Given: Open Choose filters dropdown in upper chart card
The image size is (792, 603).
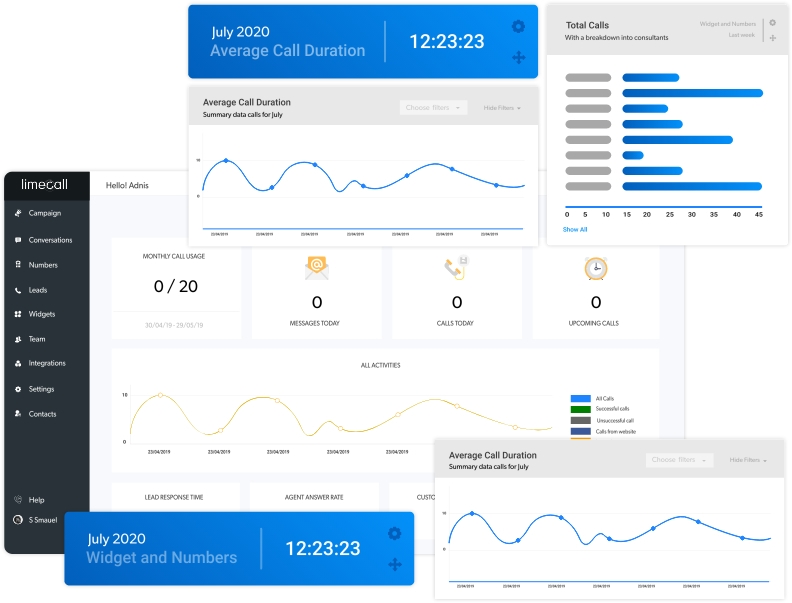Looking at the screenshot, I should 433,108.
